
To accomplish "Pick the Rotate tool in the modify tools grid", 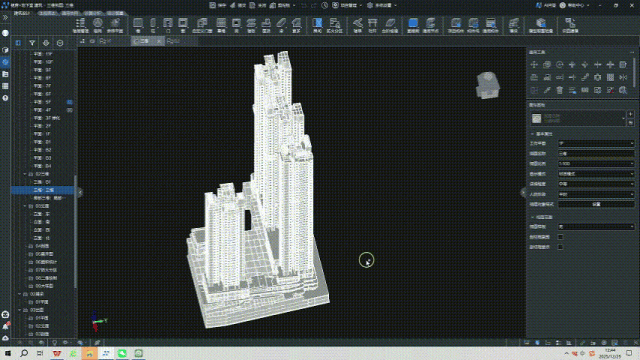I will point(559,64).
